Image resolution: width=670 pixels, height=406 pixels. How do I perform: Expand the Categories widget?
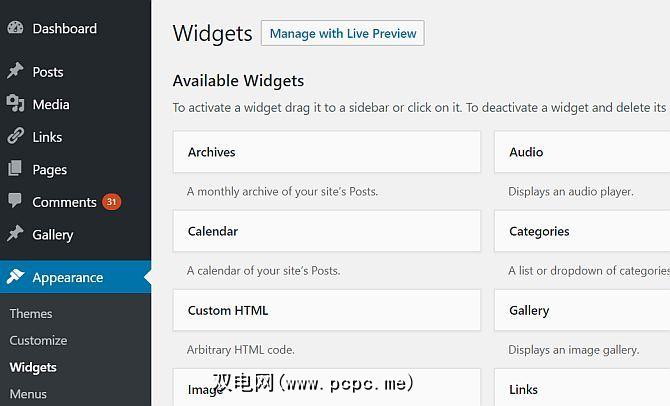582,231
